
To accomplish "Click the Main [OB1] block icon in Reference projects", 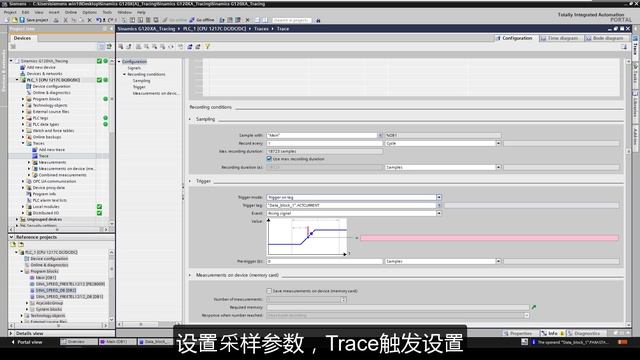I will click(32, 278).
